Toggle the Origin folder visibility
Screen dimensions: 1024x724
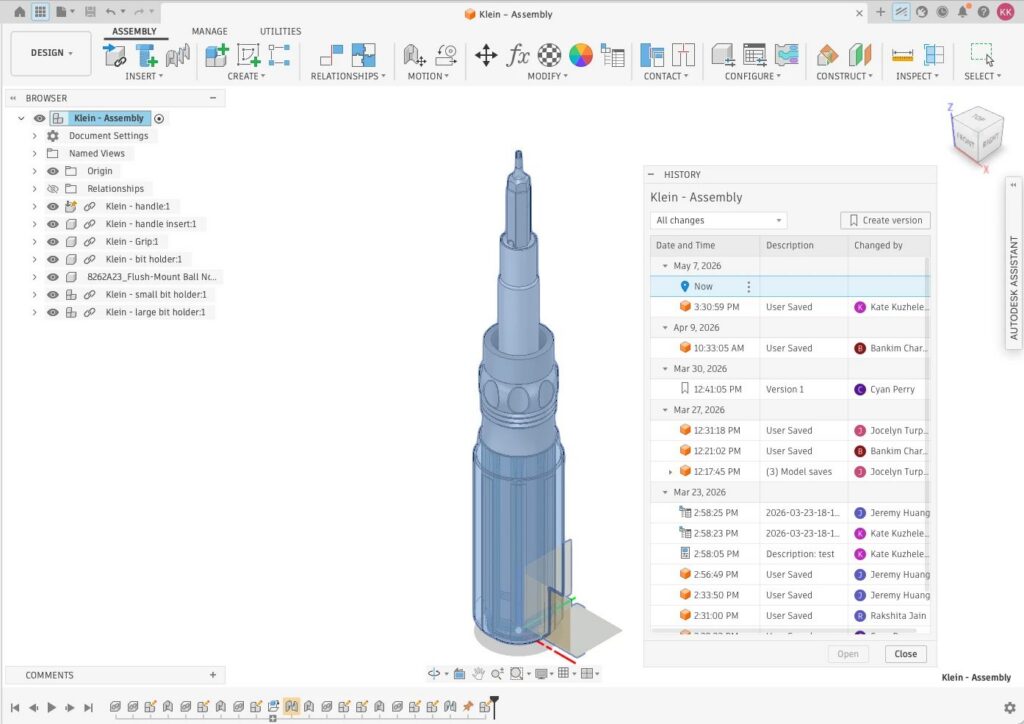coord(53,171)
